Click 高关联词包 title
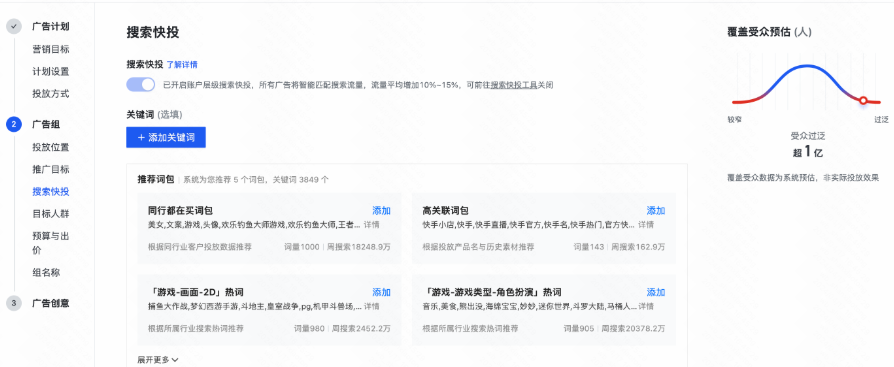The width and height of the screenshot is (894, 367). pos(446,211)
